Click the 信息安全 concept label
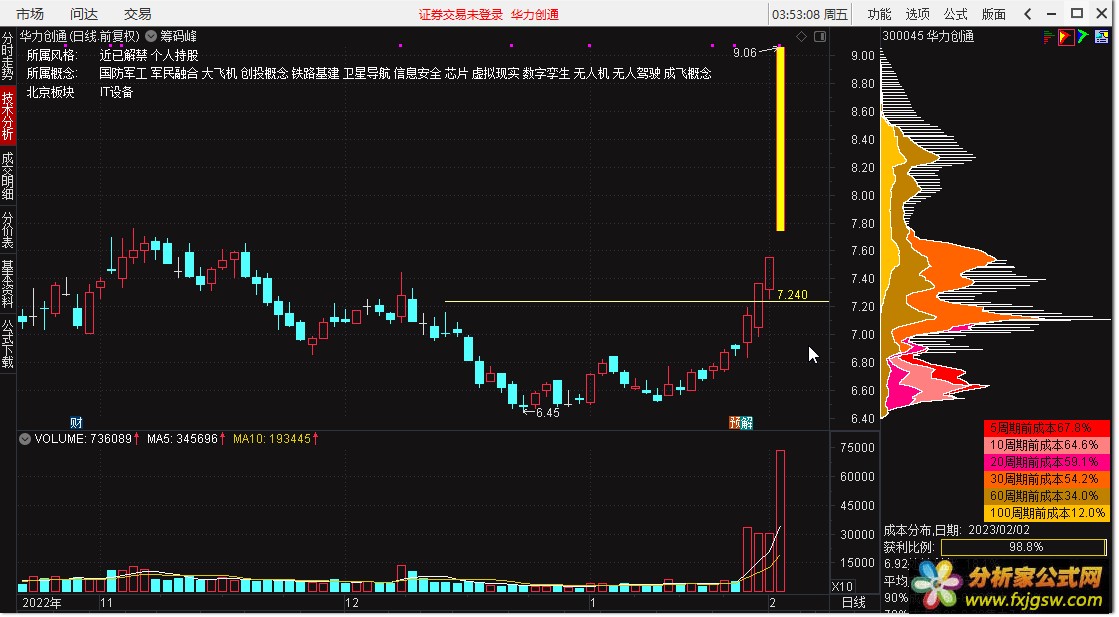Image resolution: width=1119 pixels, height=617 pixels. [417, 73]
